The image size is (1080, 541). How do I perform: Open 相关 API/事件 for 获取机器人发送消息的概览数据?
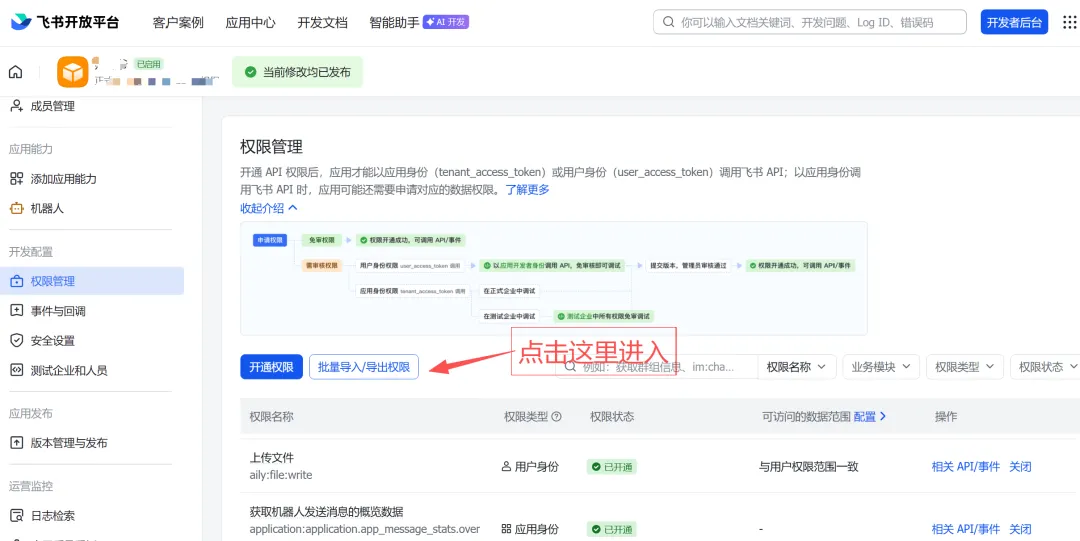tap(966, 529)
